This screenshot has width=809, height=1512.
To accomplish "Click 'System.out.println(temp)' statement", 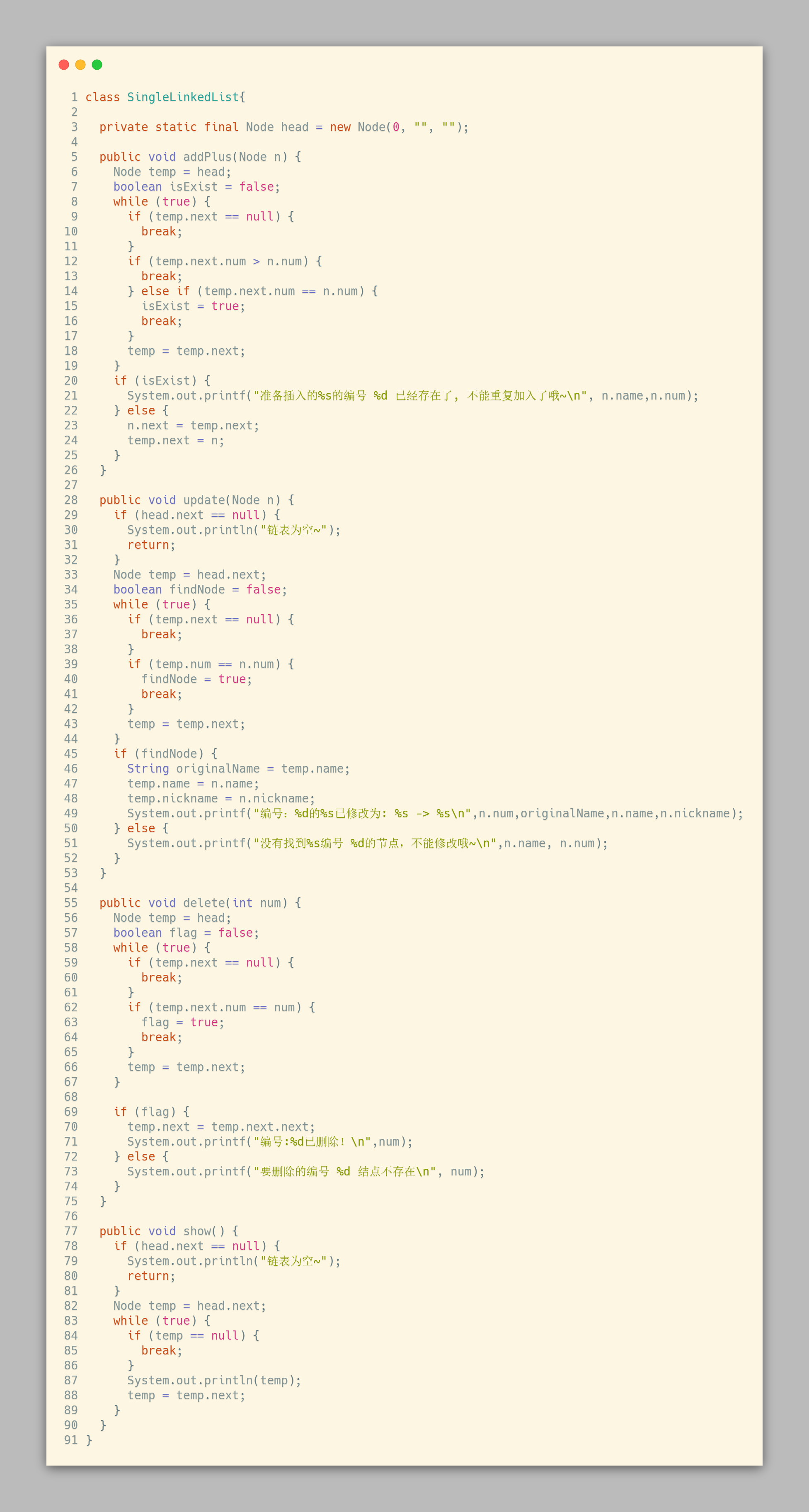I will click(x=214, y=1380).
